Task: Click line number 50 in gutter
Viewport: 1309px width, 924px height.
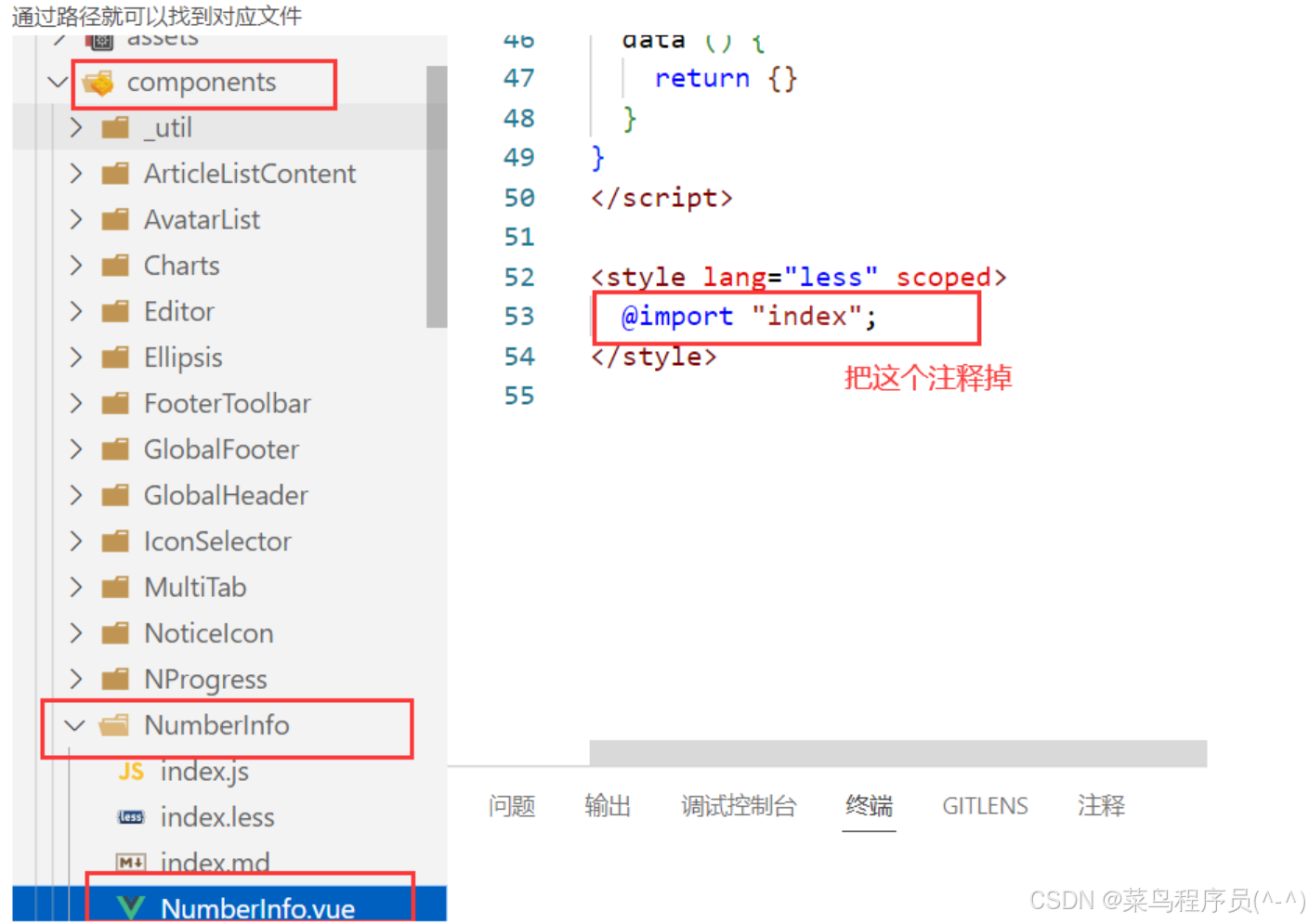Action: coord(519,198)
